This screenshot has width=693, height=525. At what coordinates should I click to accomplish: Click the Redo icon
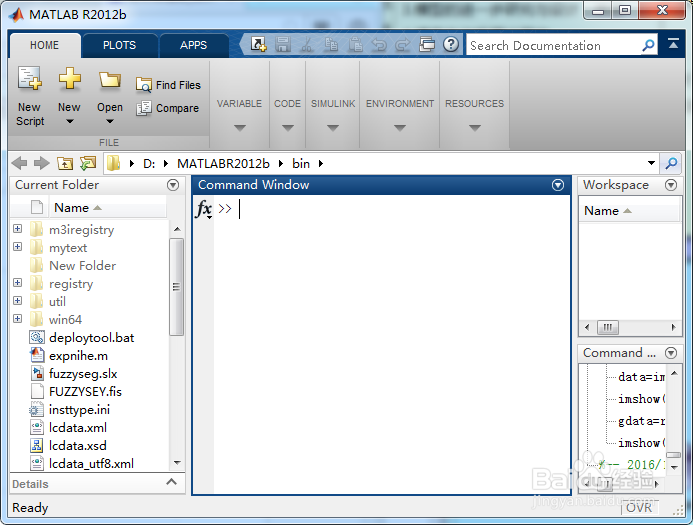click(402, 44)
